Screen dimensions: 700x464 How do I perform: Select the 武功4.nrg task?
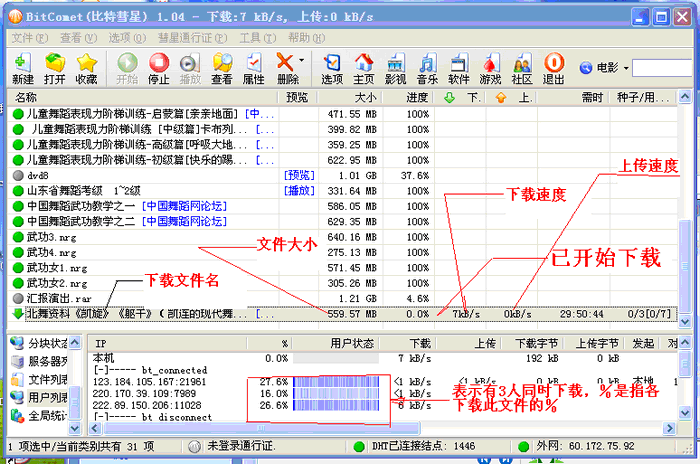[51, 252]
